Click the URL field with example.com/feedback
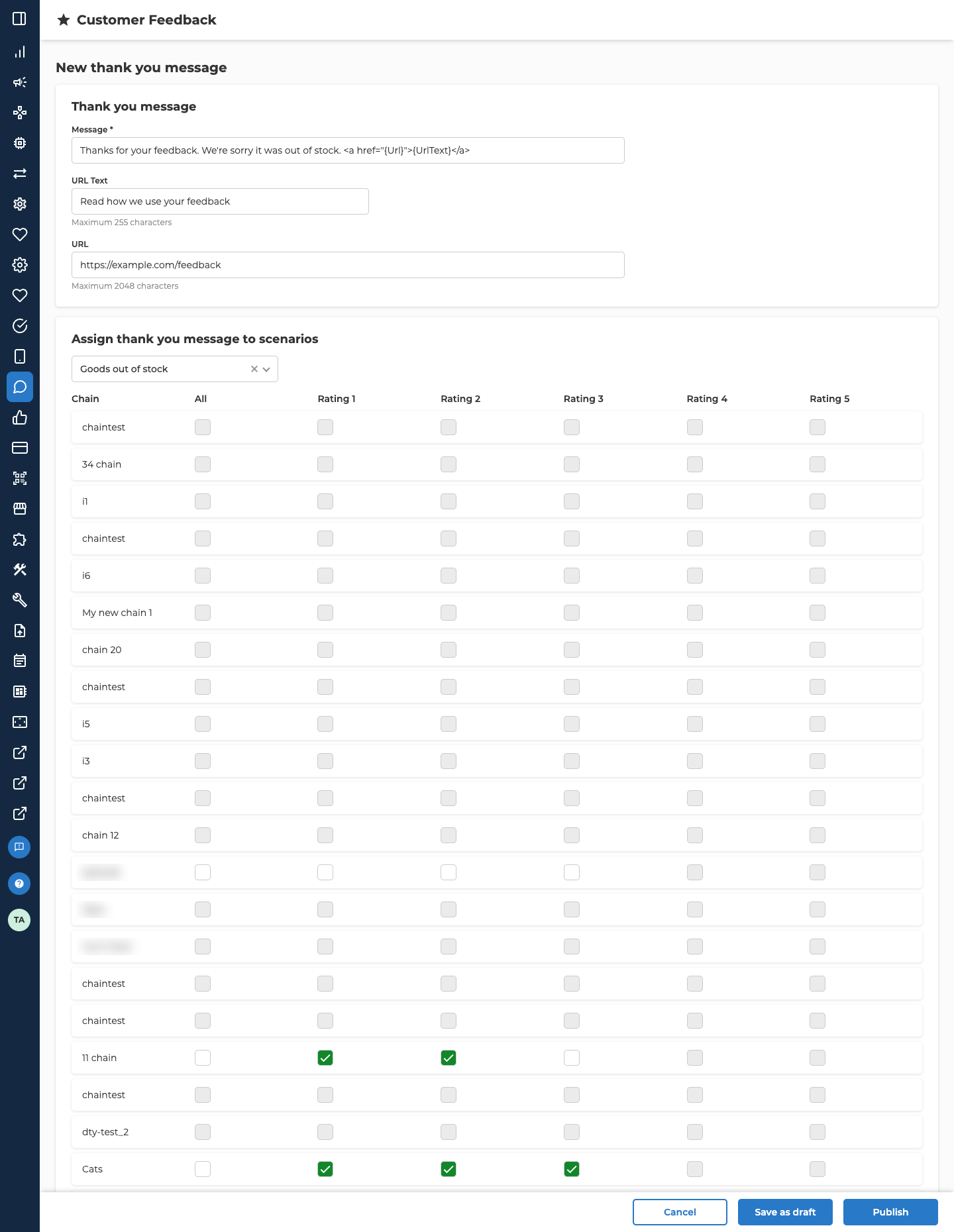This screenshot has width=954, height=1232. (x=348, y=265)
